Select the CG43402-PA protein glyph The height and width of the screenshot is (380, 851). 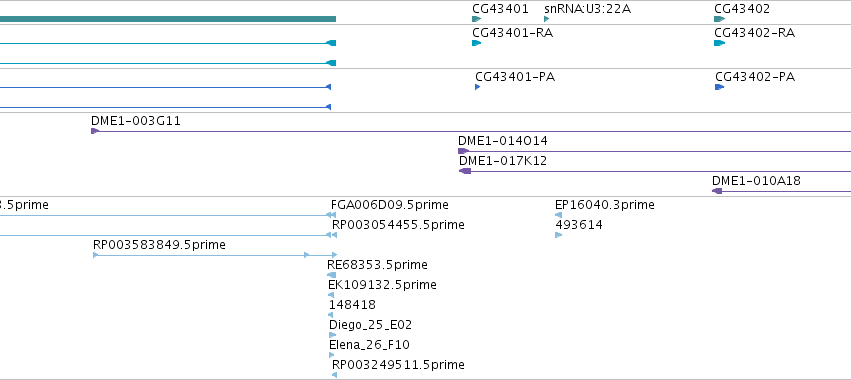(720, 87)
